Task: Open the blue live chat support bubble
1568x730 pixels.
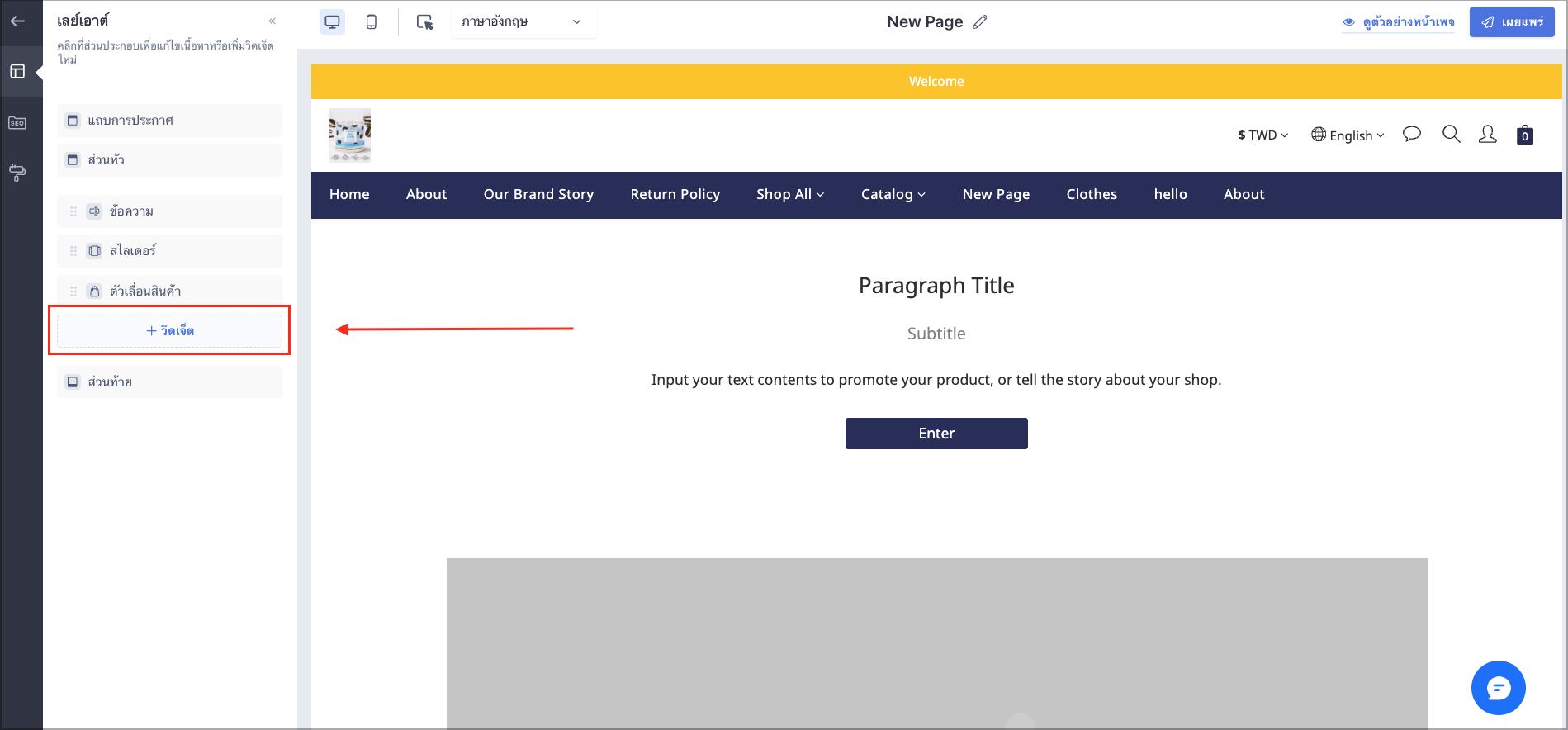Action: coord(1498,688)
